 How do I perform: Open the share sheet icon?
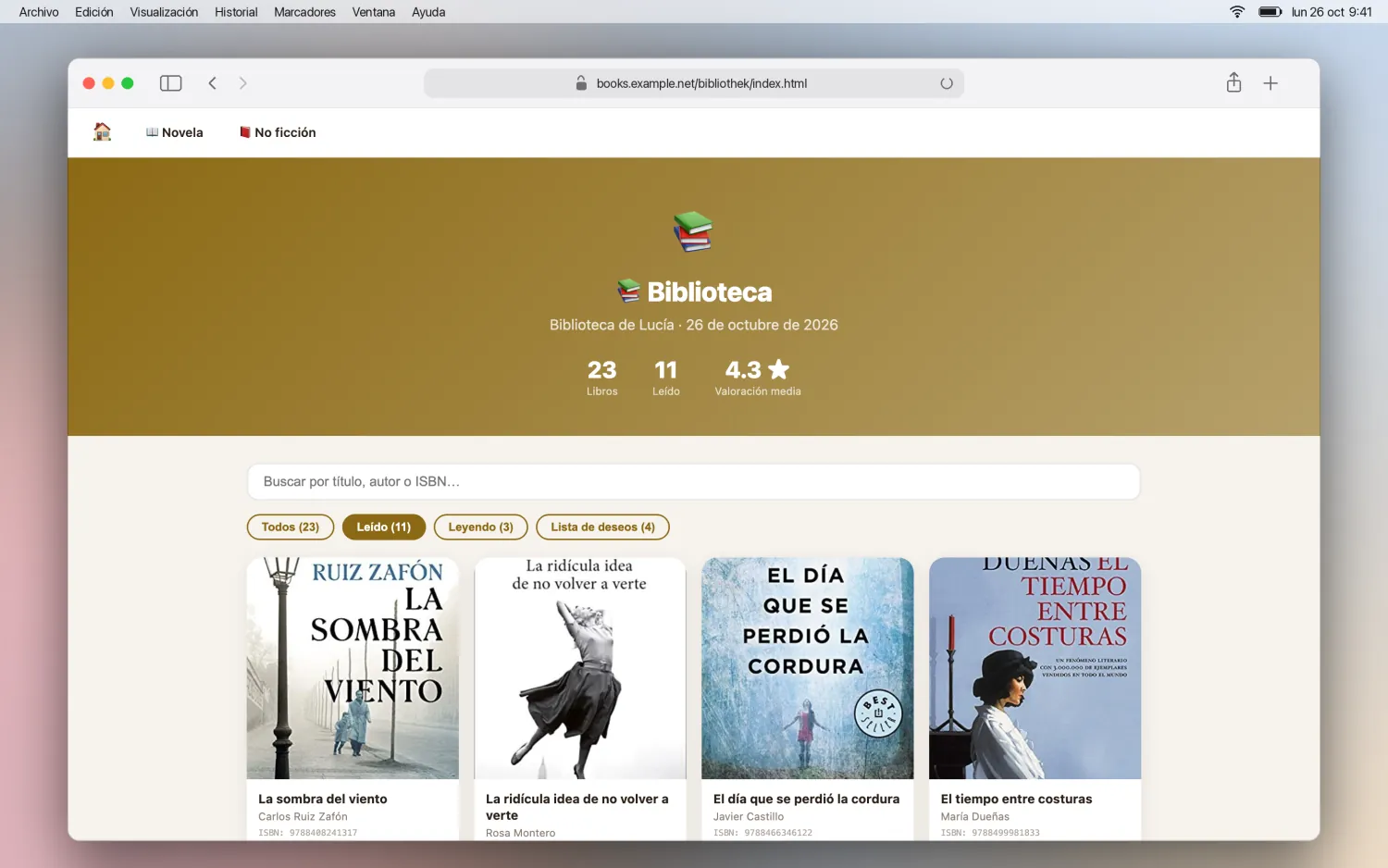point(1233,82)
